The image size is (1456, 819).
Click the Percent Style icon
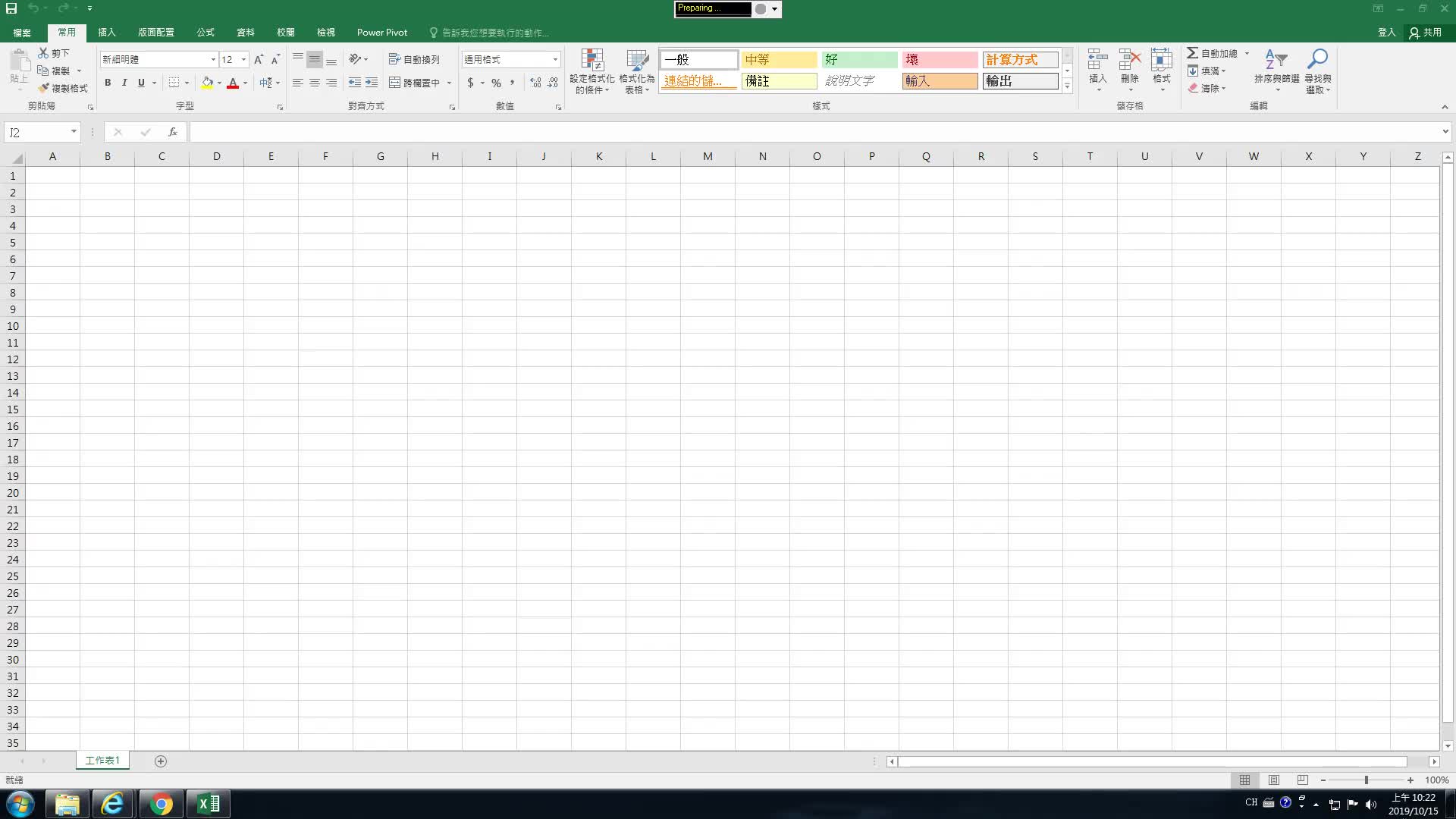click(496, 83)
